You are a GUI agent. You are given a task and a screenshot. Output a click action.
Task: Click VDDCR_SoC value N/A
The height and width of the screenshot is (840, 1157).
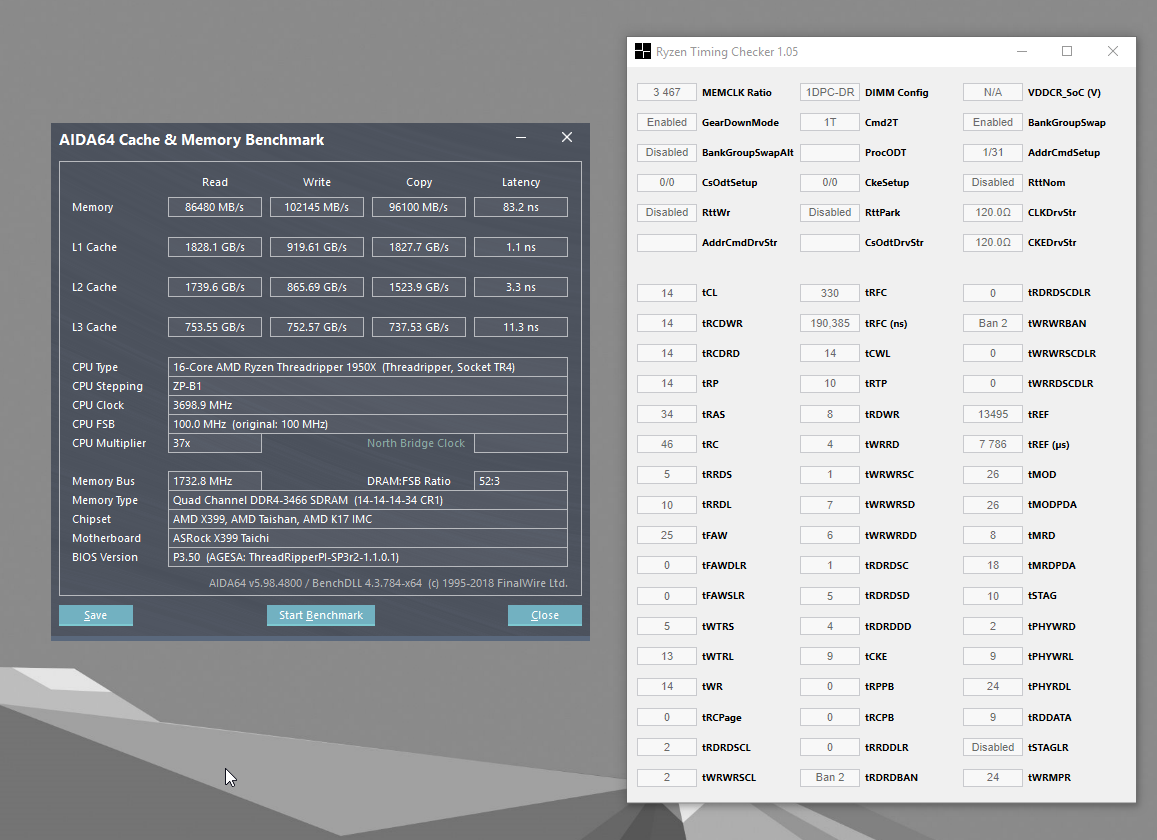click(993, 92)
